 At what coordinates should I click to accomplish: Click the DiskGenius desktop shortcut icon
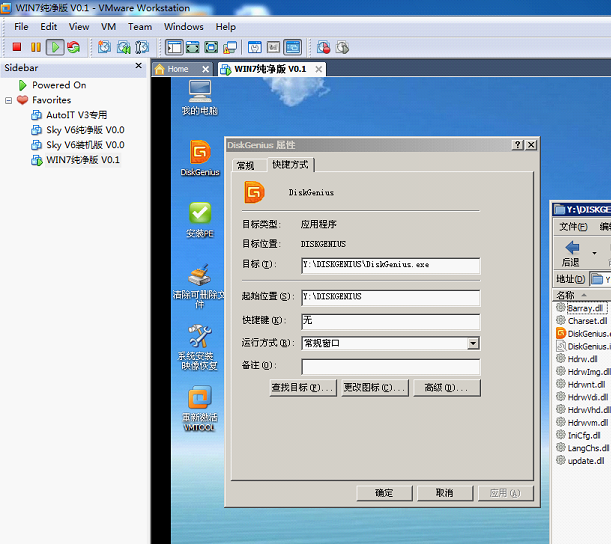(x=200, y=158)
